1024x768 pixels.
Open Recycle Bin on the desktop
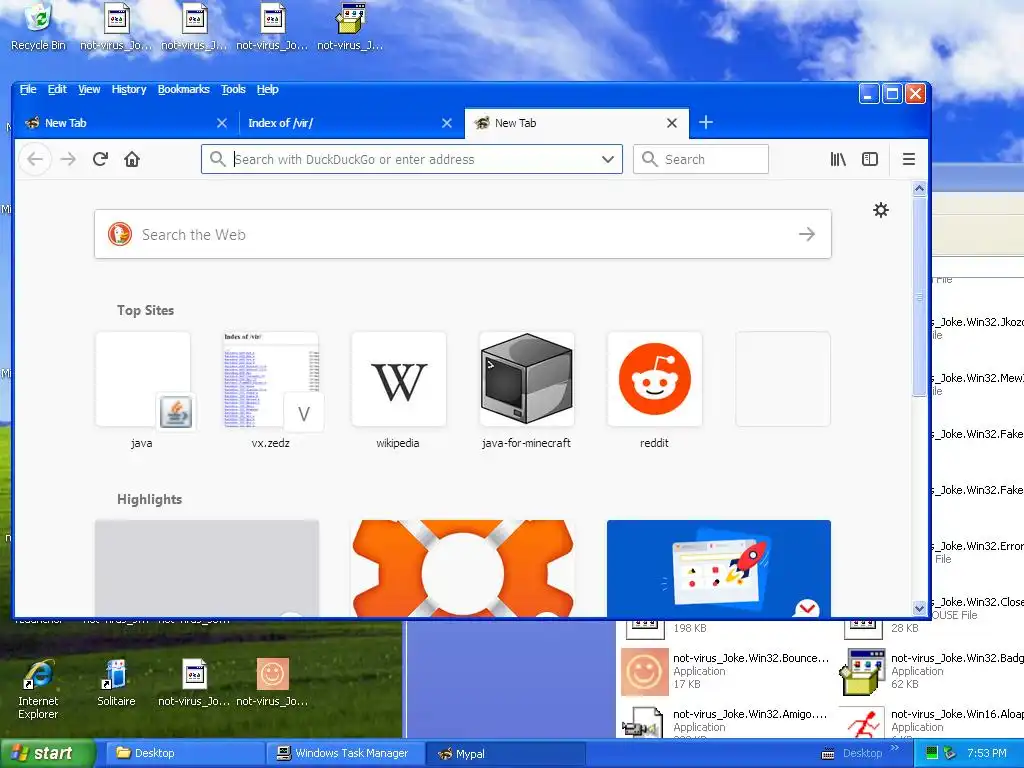[x=38, y=27]
